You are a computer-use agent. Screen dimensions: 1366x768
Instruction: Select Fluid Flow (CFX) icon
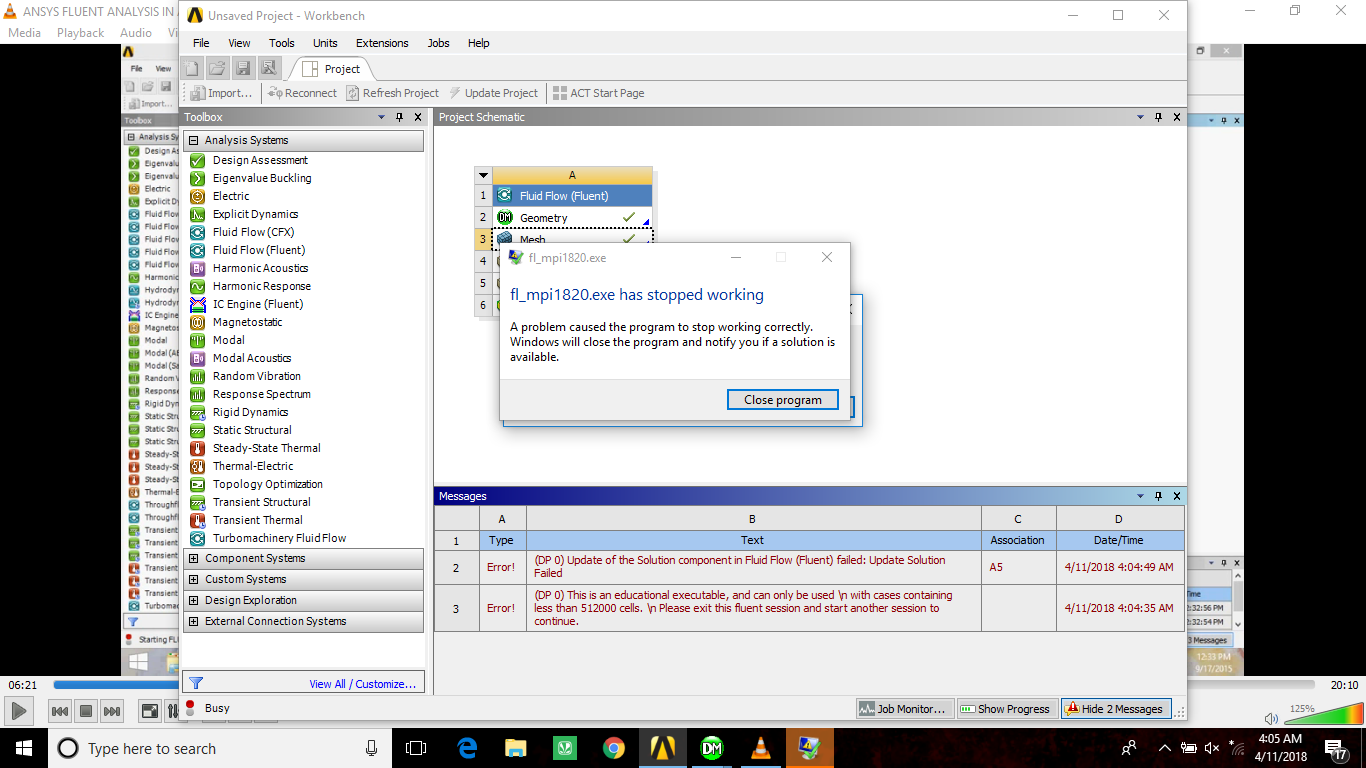click(197, 232)
